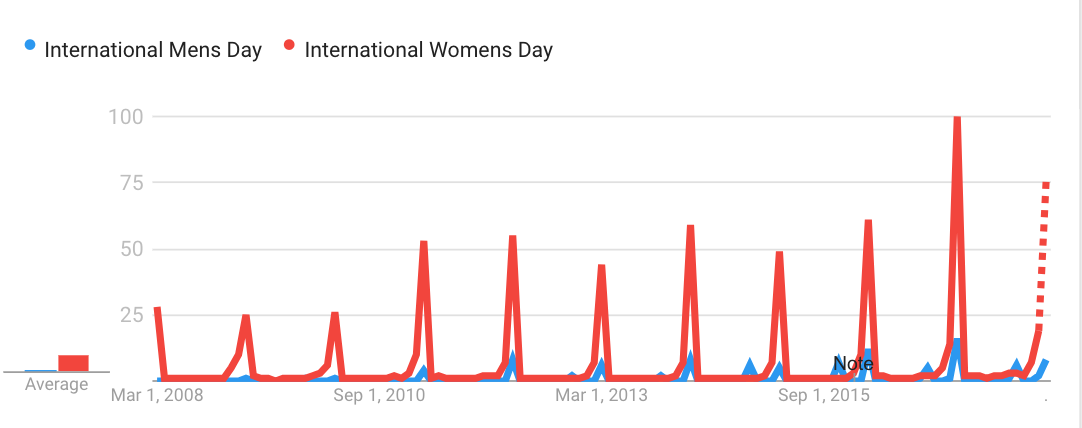This screenshot has height=428, width=1082.
Task: Click the 50 y-axis value label
Action: 131,249
